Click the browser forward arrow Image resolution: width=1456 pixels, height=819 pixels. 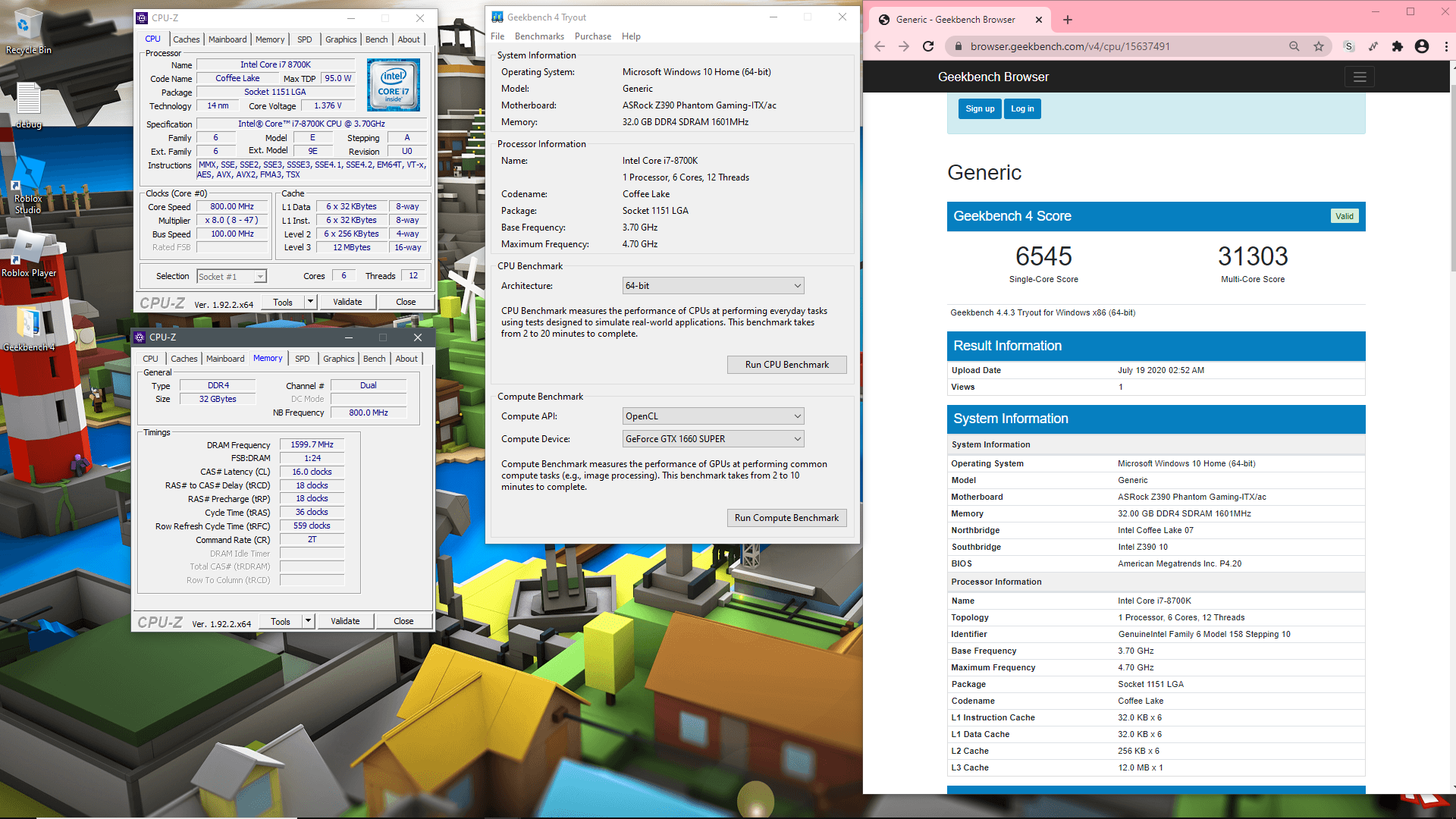coord(904,46)
